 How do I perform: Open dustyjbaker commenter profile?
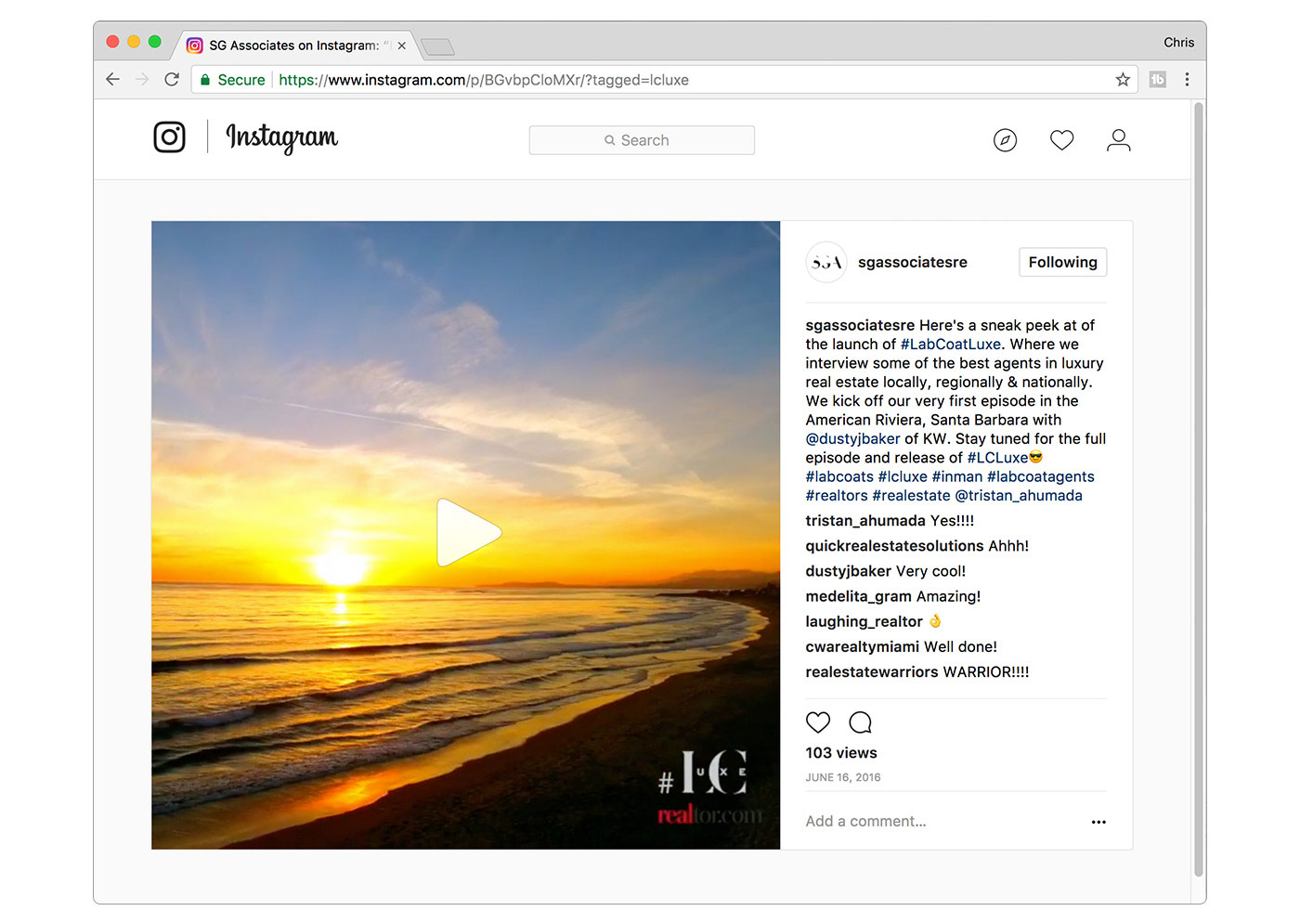(848, 571)
